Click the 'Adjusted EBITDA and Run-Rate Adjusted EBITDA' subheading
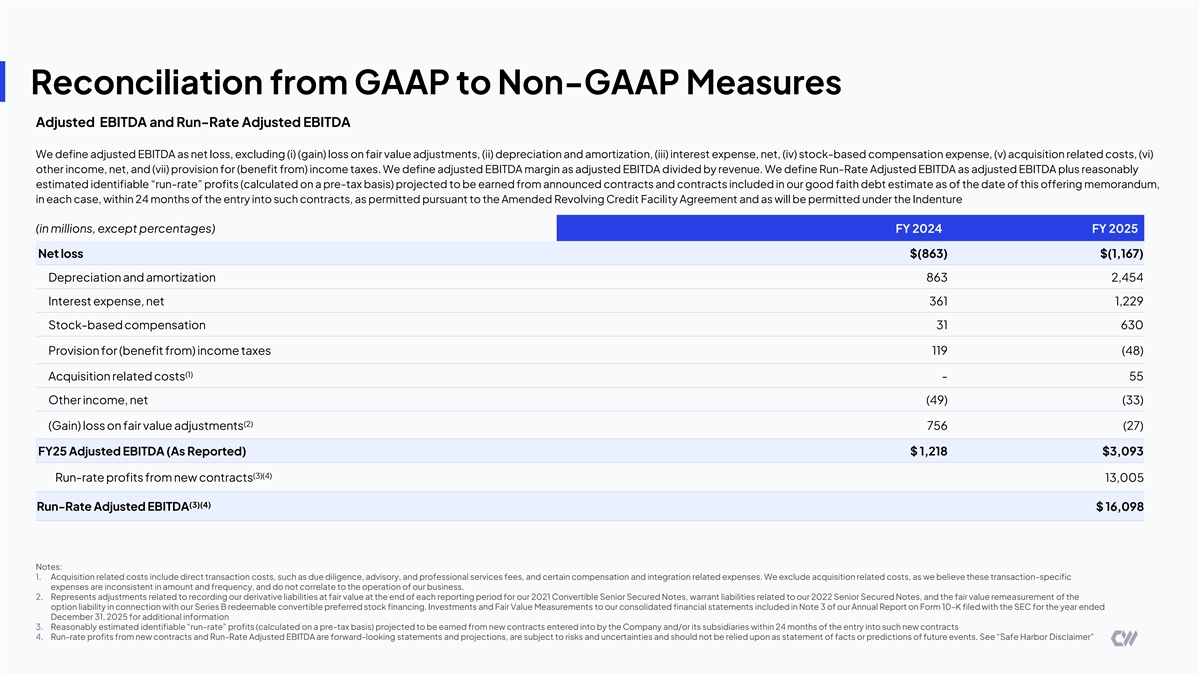The image size is (1200, 675). coord(191,125)
